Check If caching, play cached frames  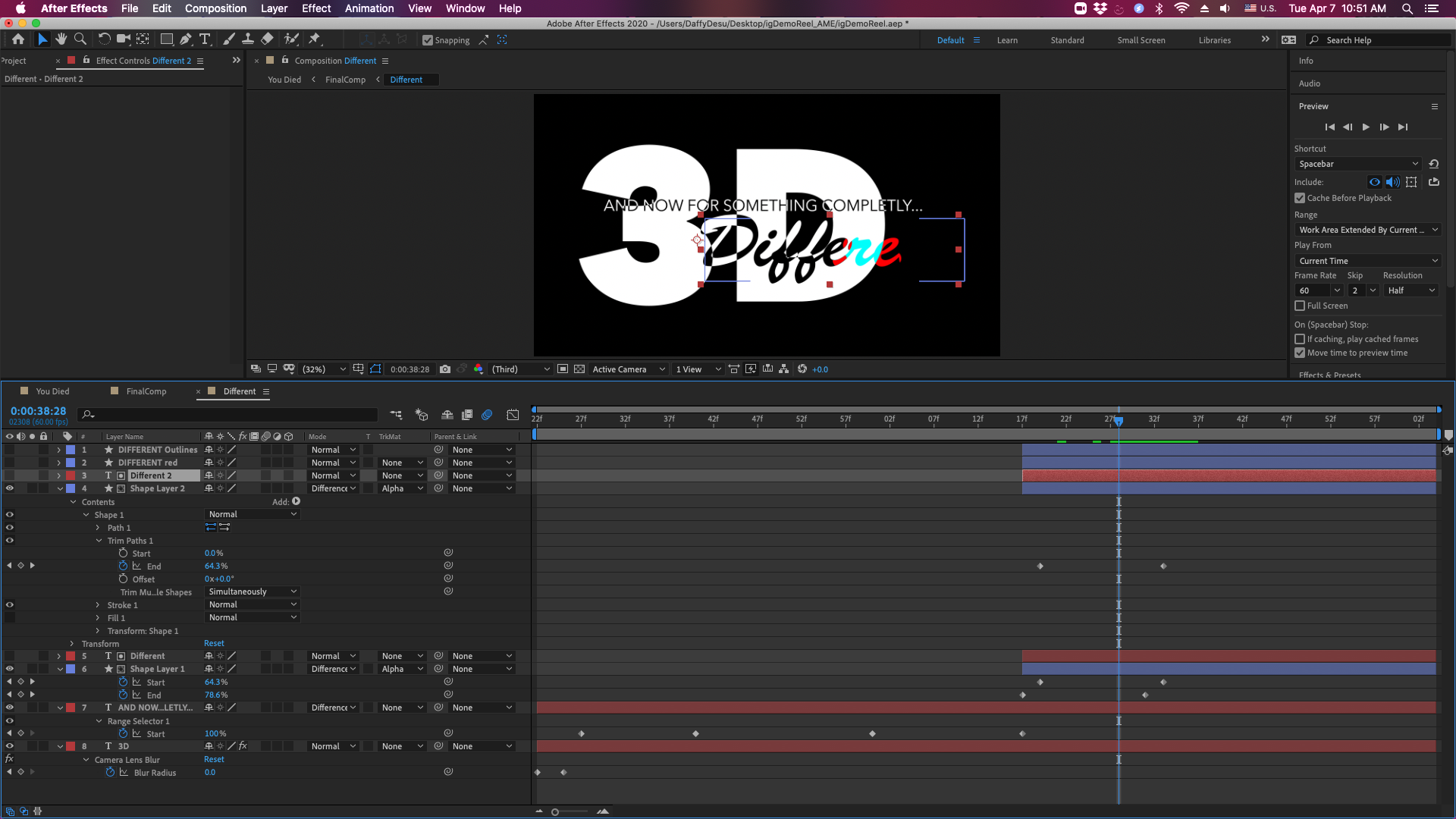pos(1300,339)
